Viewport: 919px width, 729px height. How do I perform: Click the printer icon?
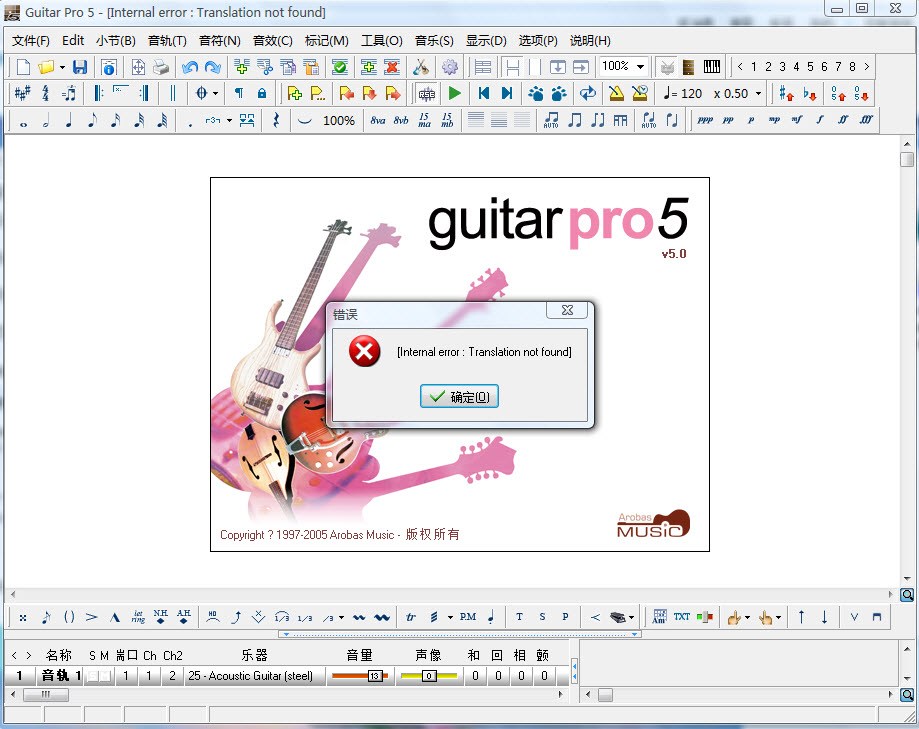point(161,67)
